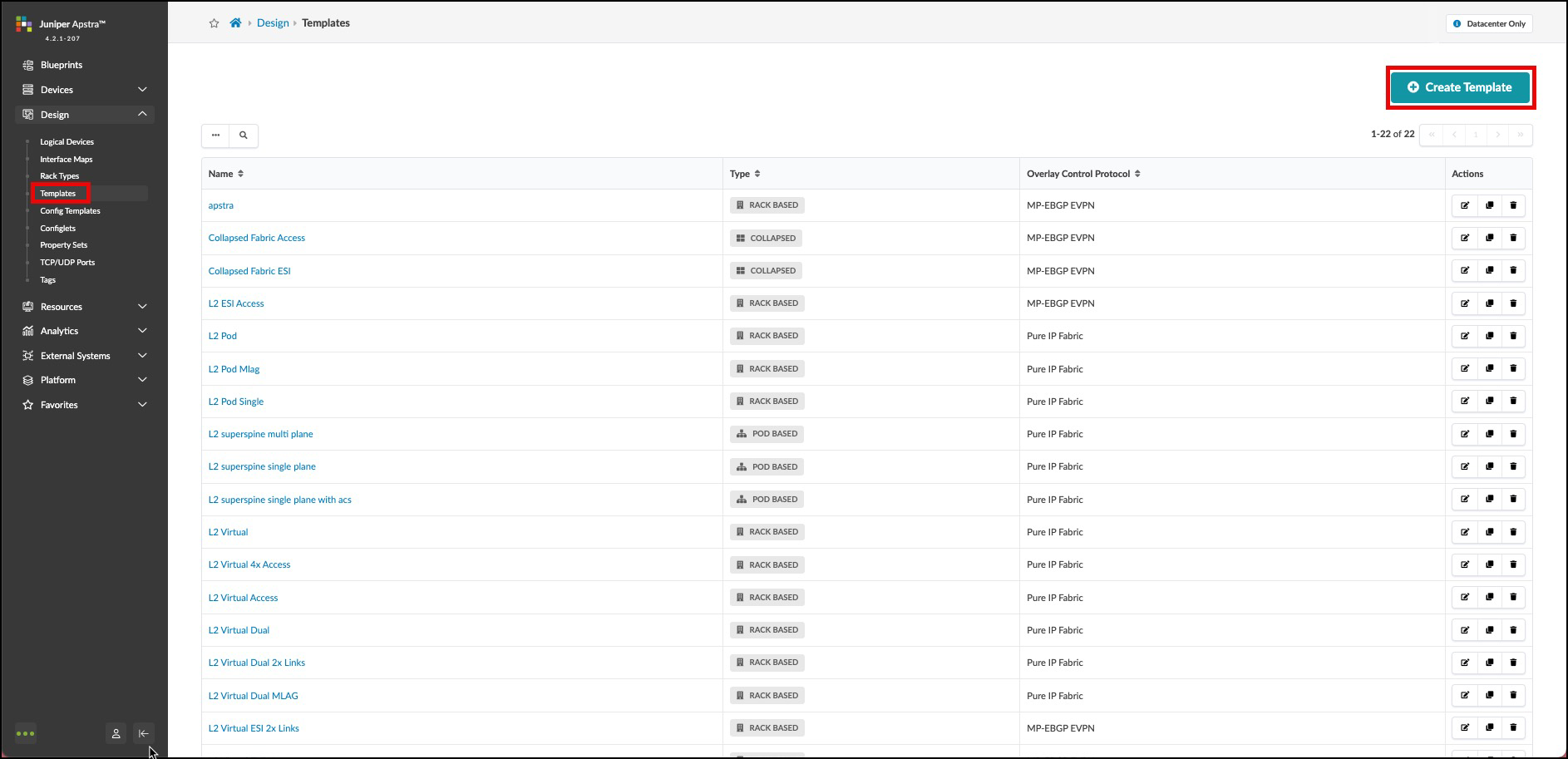Clone the Collapsed Fabric Access template
Viewport: 1568px width, 759px height.
click(1489, 238)
